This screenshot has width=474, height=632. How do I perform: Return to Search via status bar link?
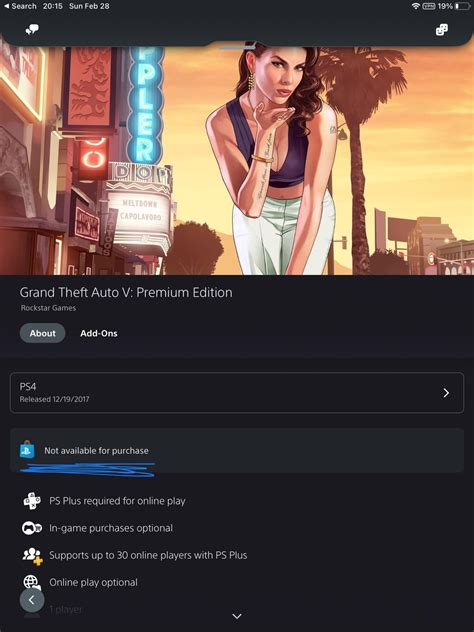coord(20,6)
